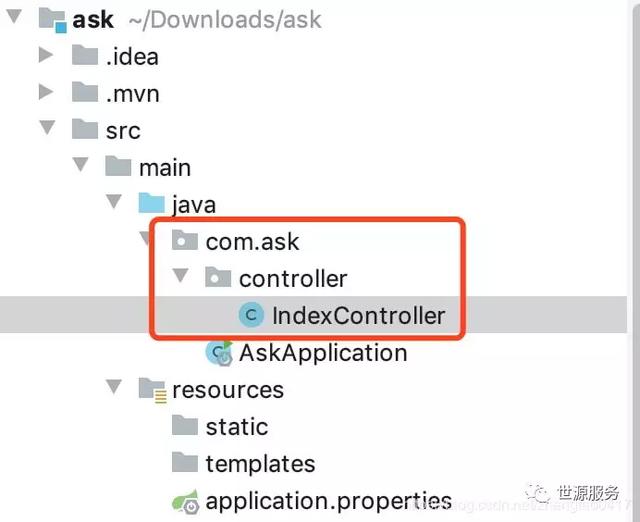Image resolution: width=640 pixels, height=522 pixels.
Task: Click the AskApplication Spring Boot class icon
Action: coord(218,353)
